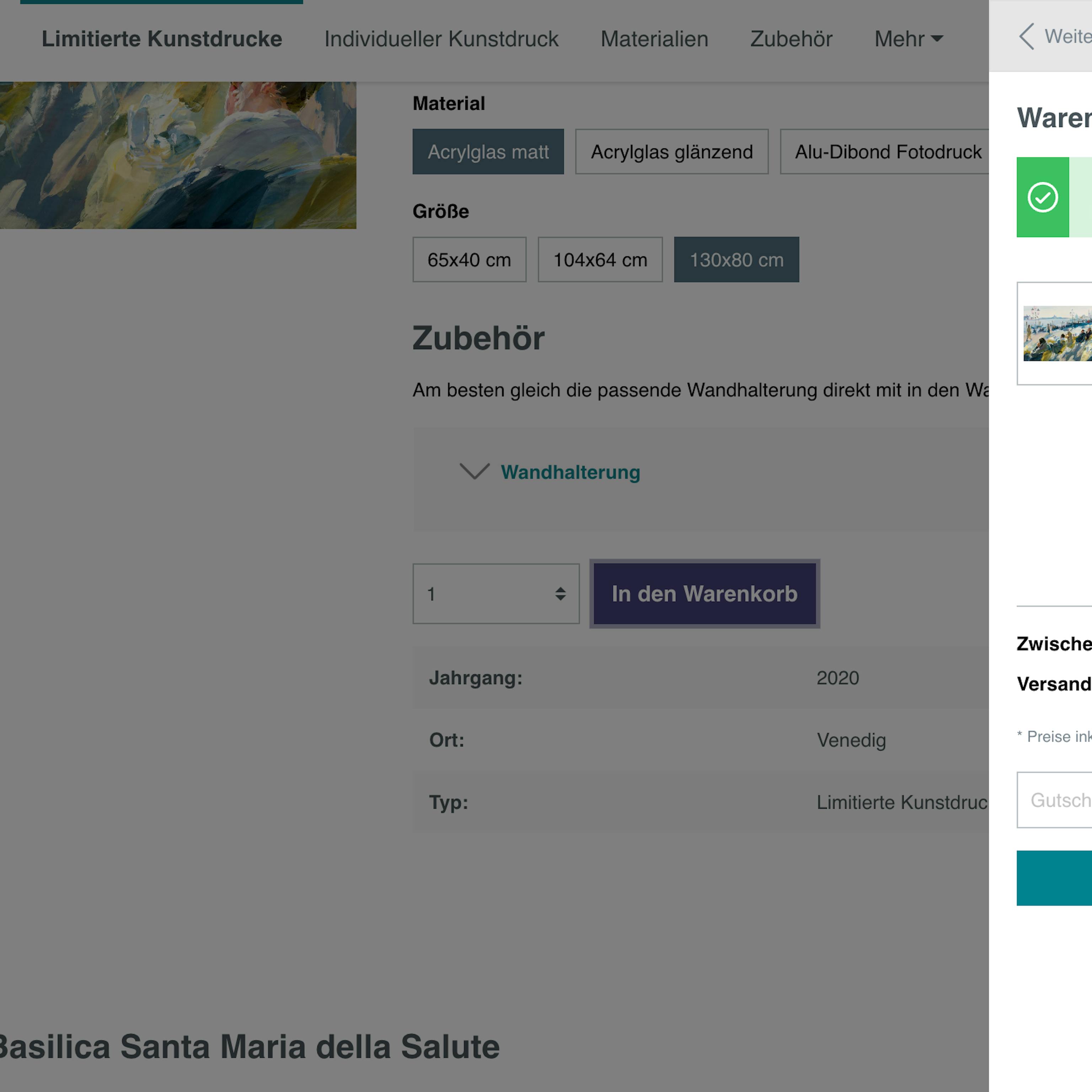Click the quantity stepper arrows
The image size is (1092, 1092).
coord(560,594)
